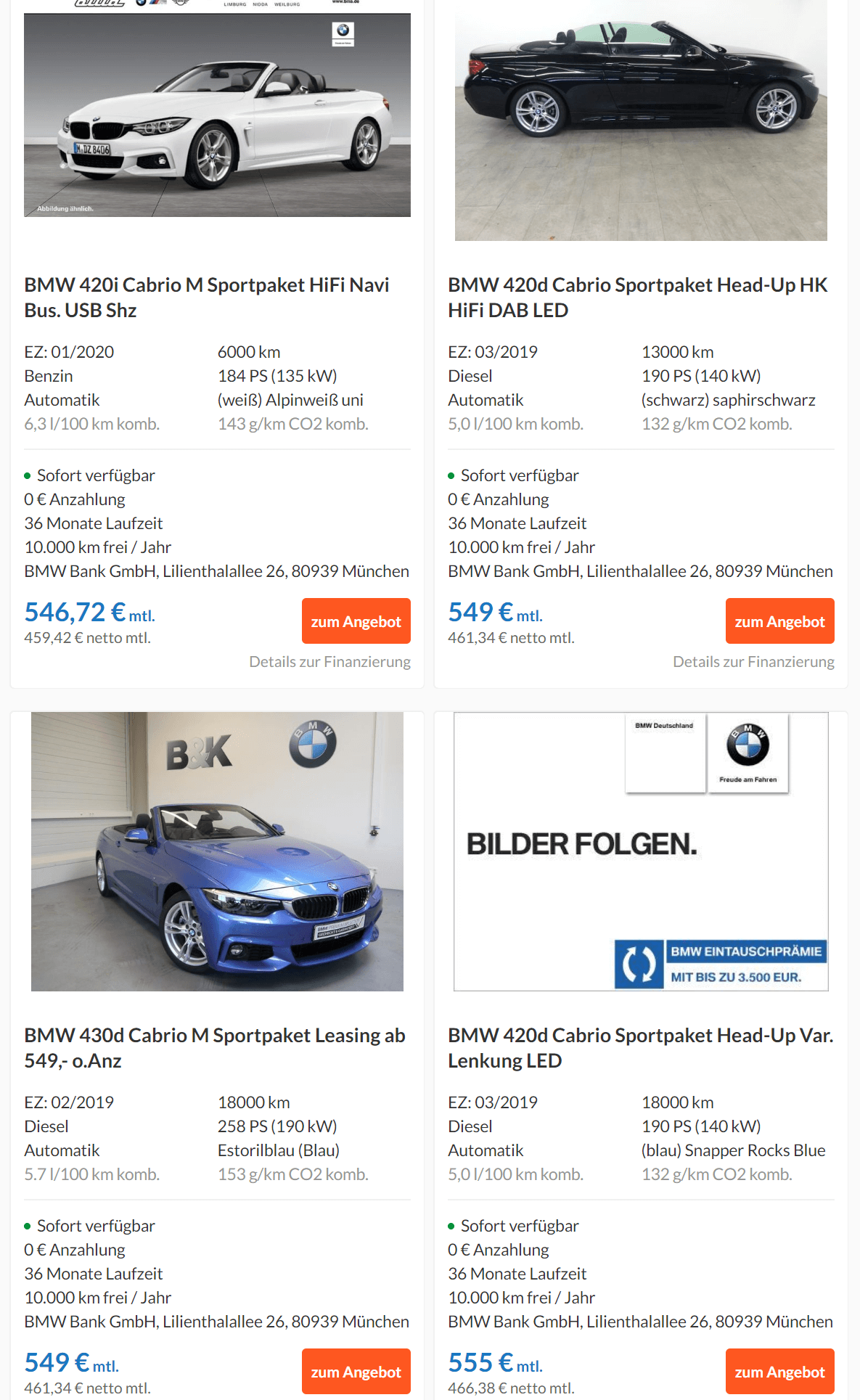Click 'zum Angebot' for the 555 € offer
860x1400 pixels.
[x=780, y=1372]
